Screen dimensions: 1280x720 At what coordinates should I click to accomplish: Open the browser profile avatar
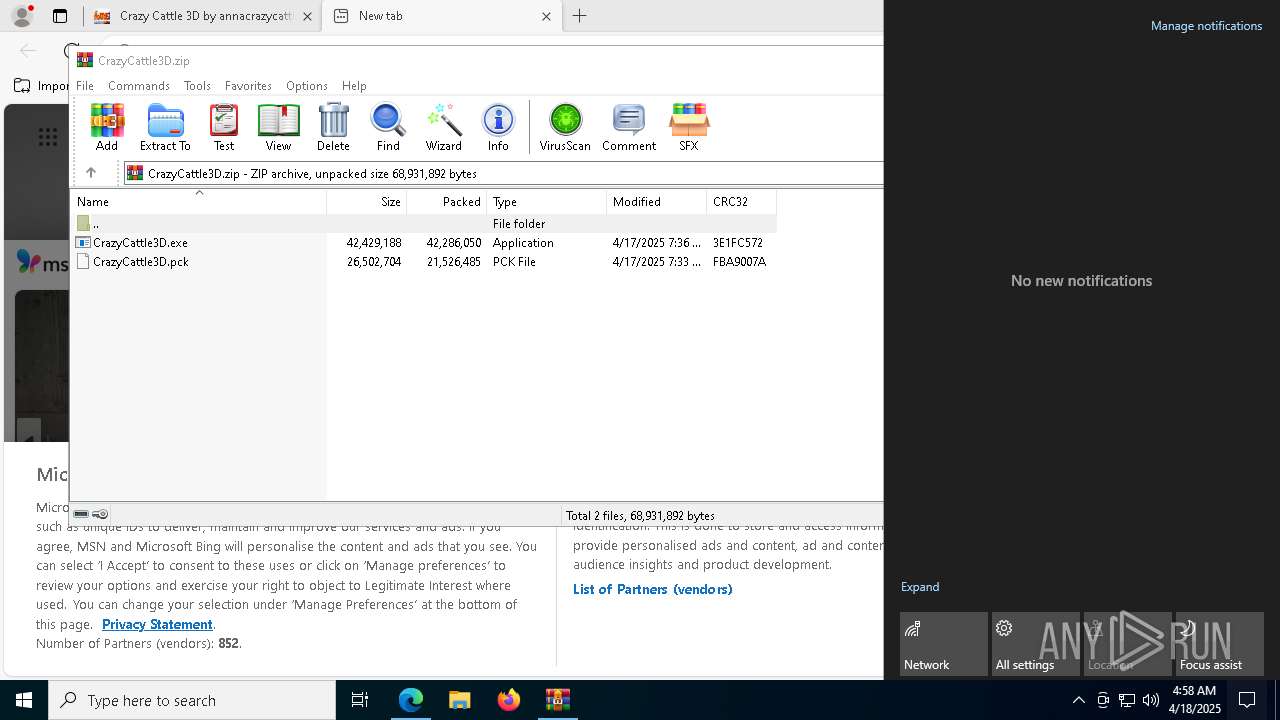(21, 16)
